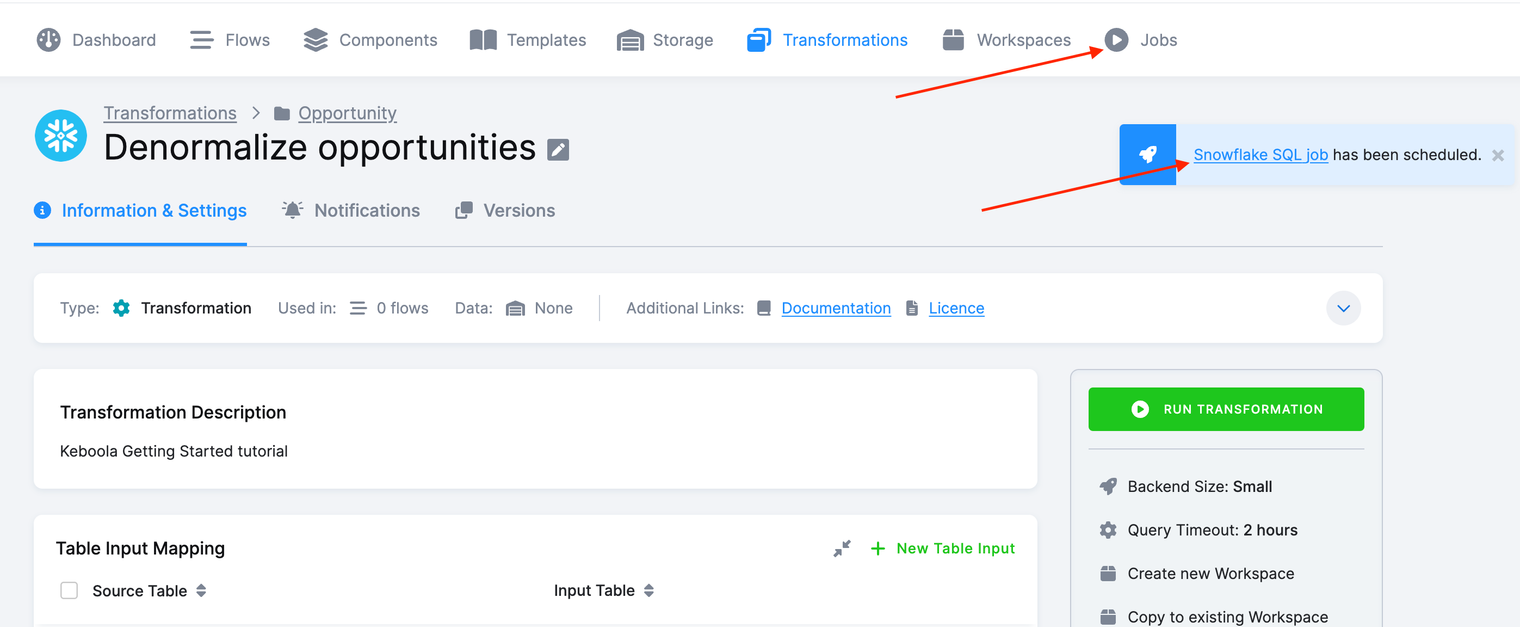Click the Notifications bell icon
The height and width of the screenshot is (627, 1520).
[x=292, y=210]
